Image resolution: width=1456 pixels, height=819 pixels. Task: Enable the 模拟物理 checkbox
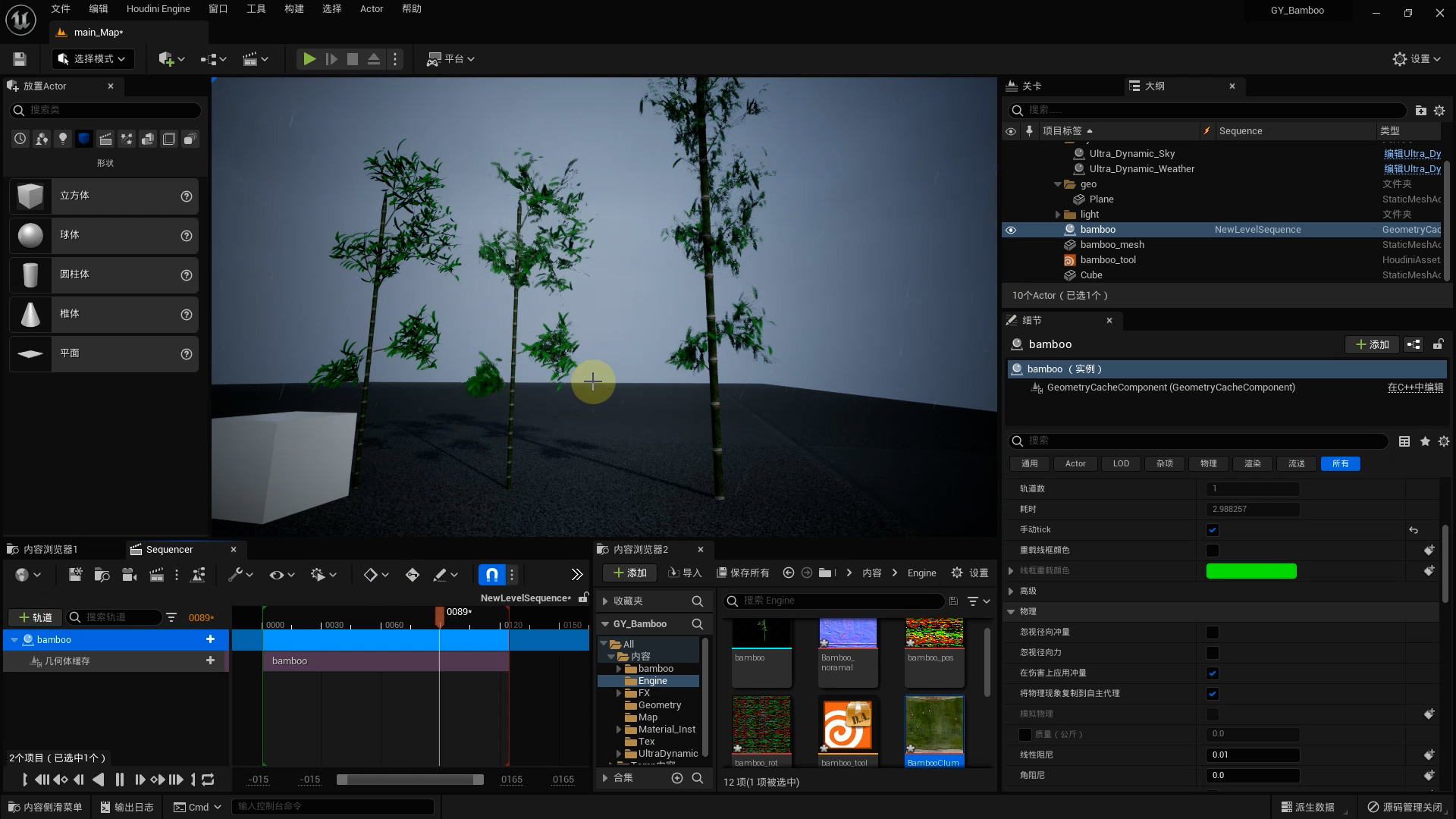[x=1212, y=714]
